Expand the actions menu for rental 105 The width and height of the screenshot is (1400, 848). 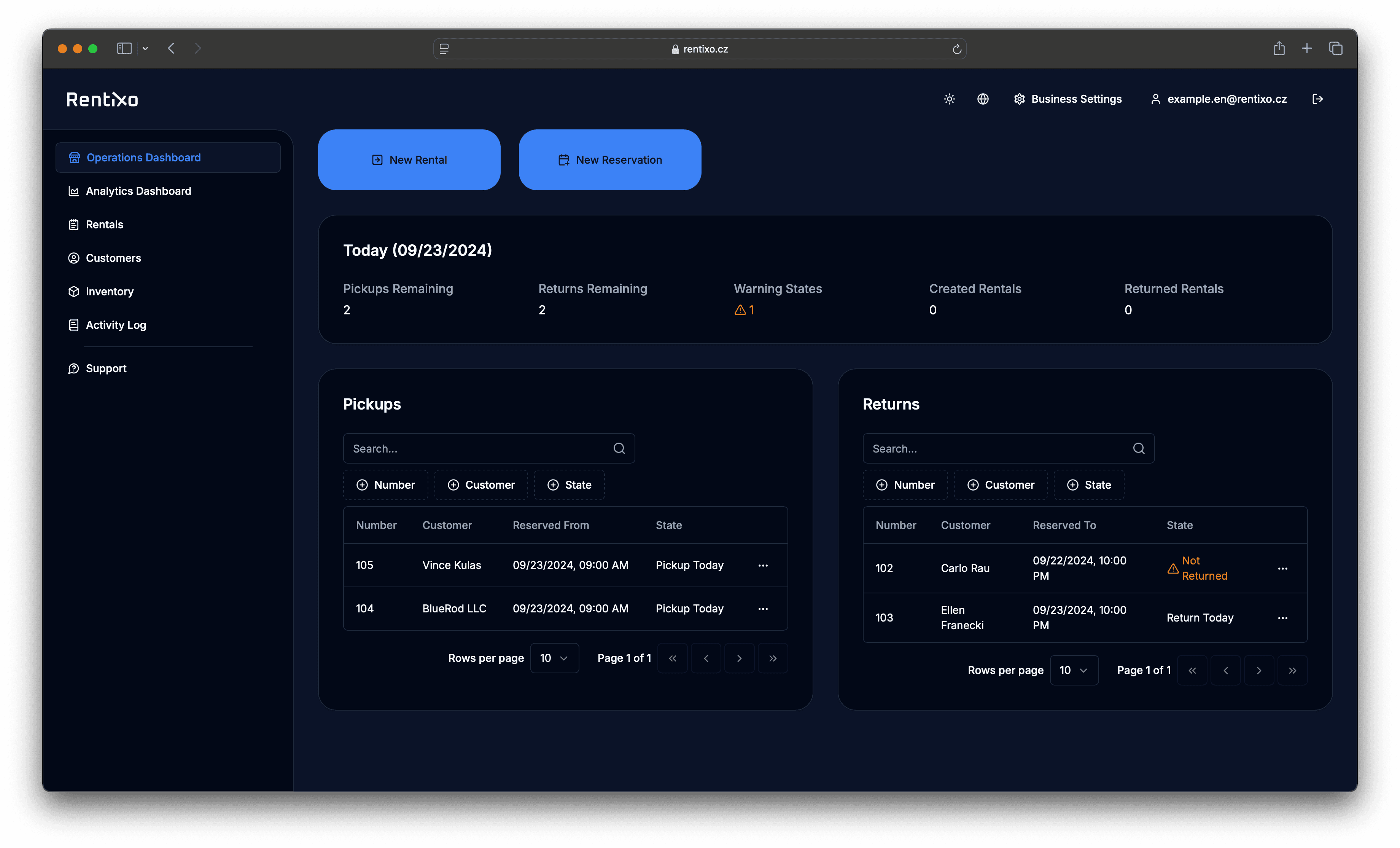pyautogui.click(x=763, y=565)
